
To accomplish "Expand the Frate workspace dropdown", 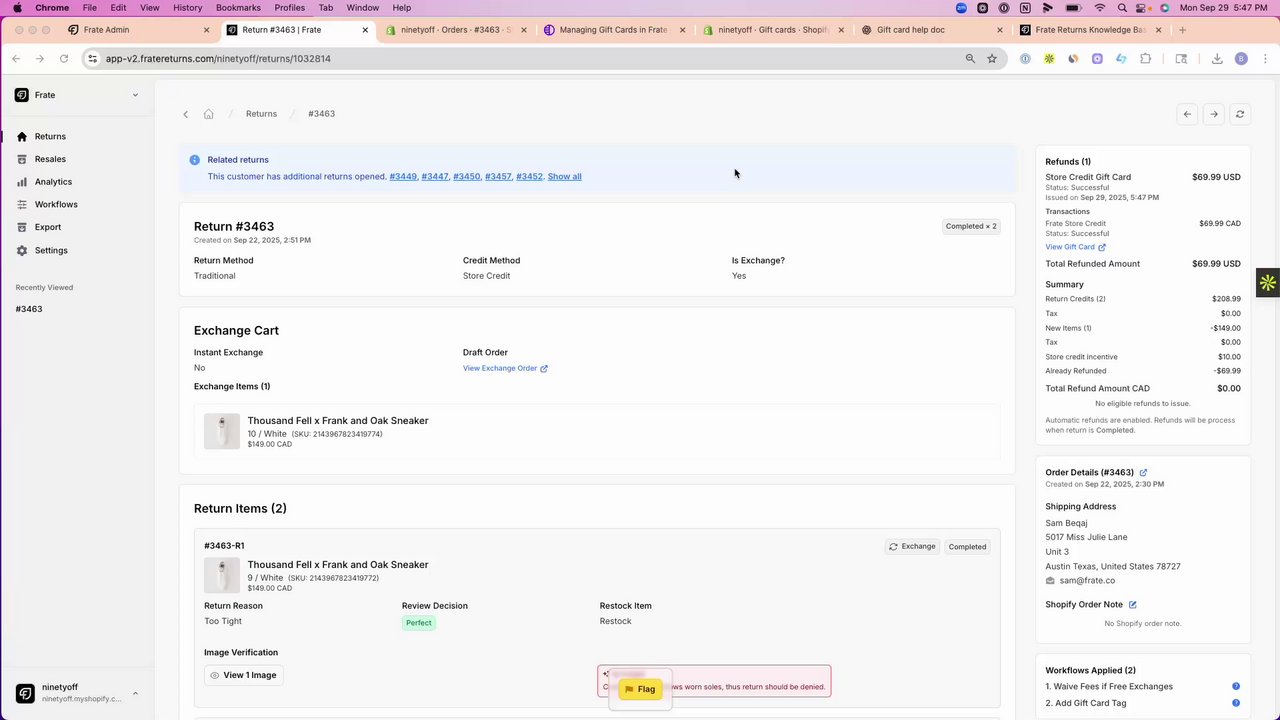I will (x=135, y=95).
